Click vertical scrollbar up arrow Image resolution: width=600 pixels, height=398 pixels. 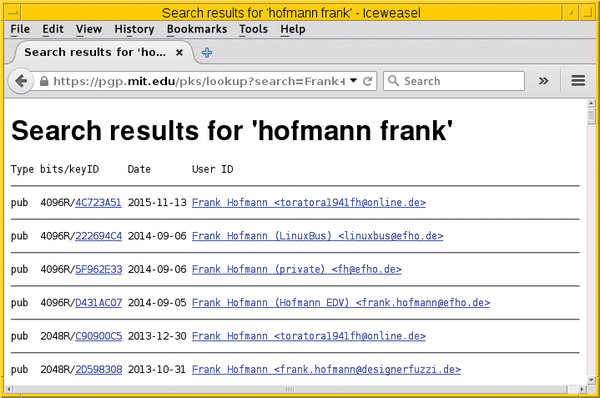pos(591,103)
